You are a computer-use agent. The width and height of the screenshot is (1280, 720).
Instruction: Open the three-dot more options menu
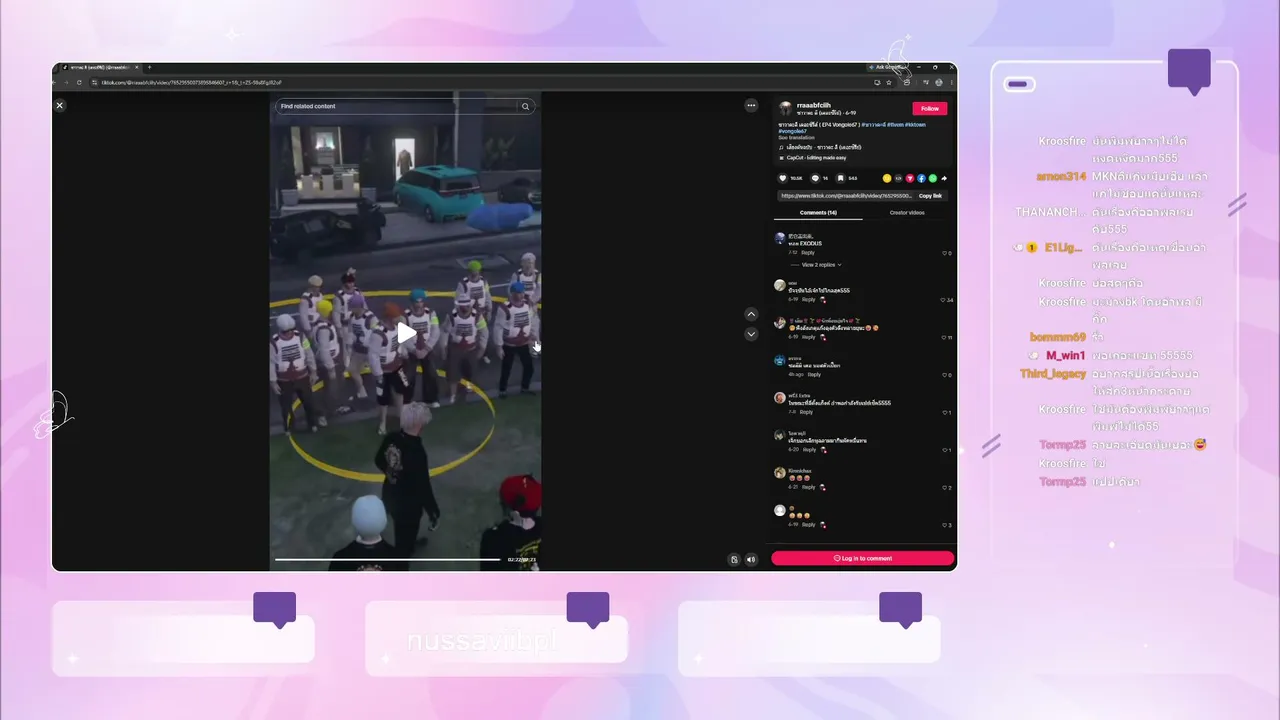point(751,105)
